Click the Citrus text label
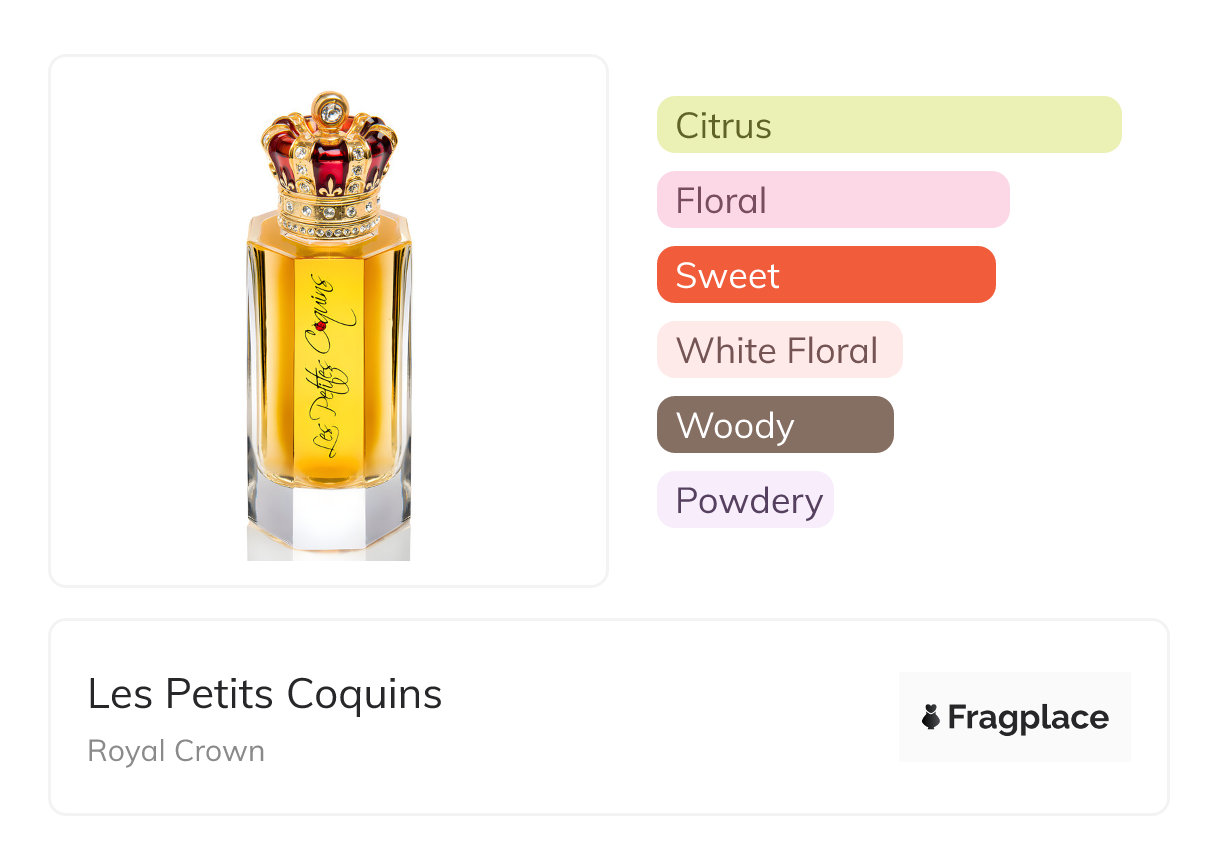 click(723, 126)
